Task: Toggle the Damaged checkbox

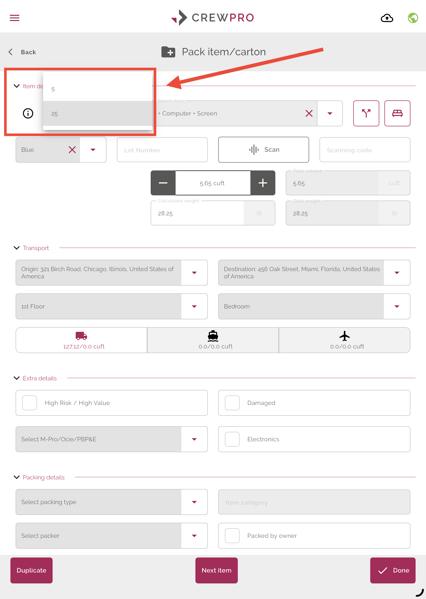Action: tap(232, 403)
